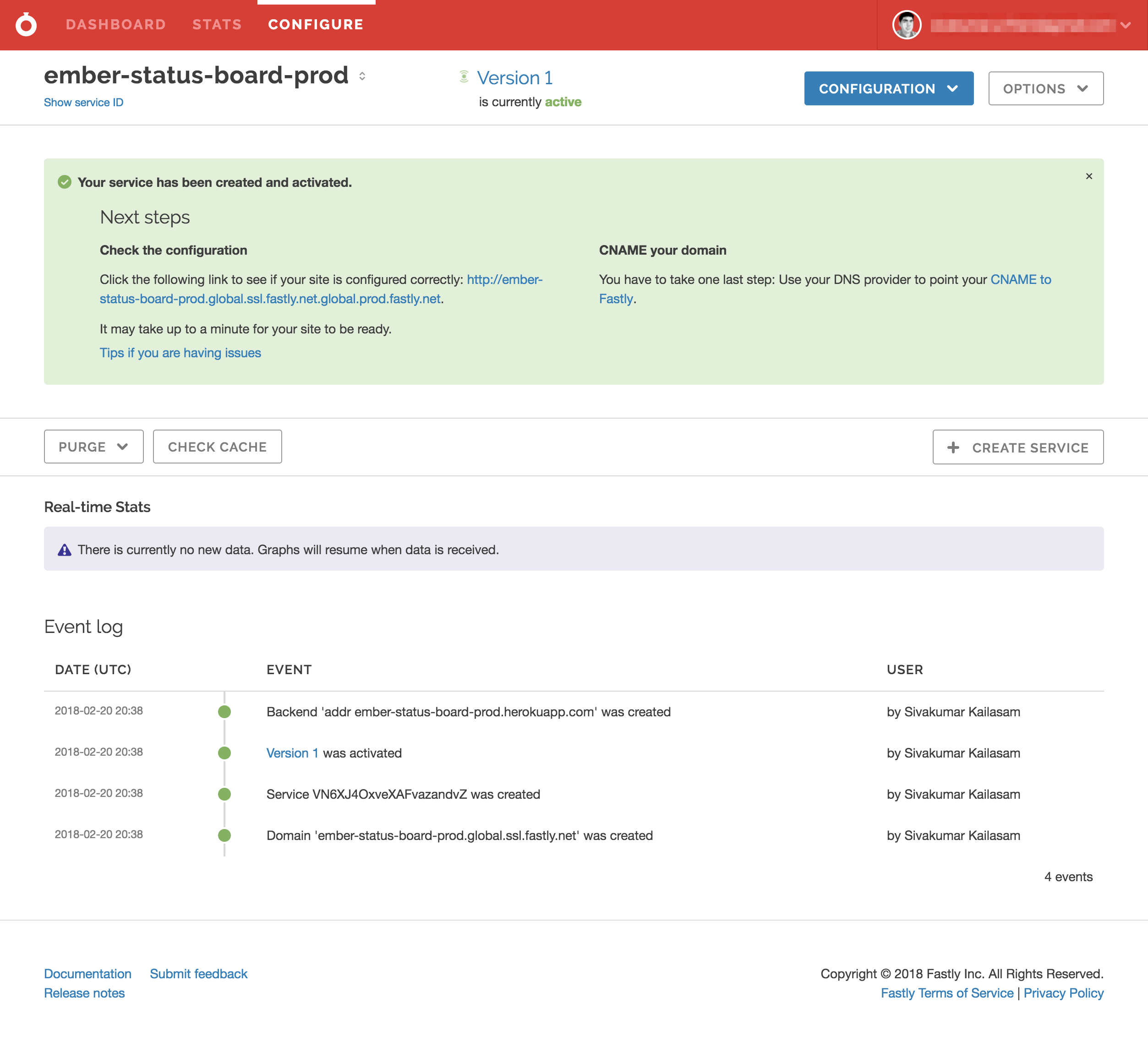The width and height of the screenshot is (1148, 1047).
Task: Click Show service ID link
Action: 84,103
